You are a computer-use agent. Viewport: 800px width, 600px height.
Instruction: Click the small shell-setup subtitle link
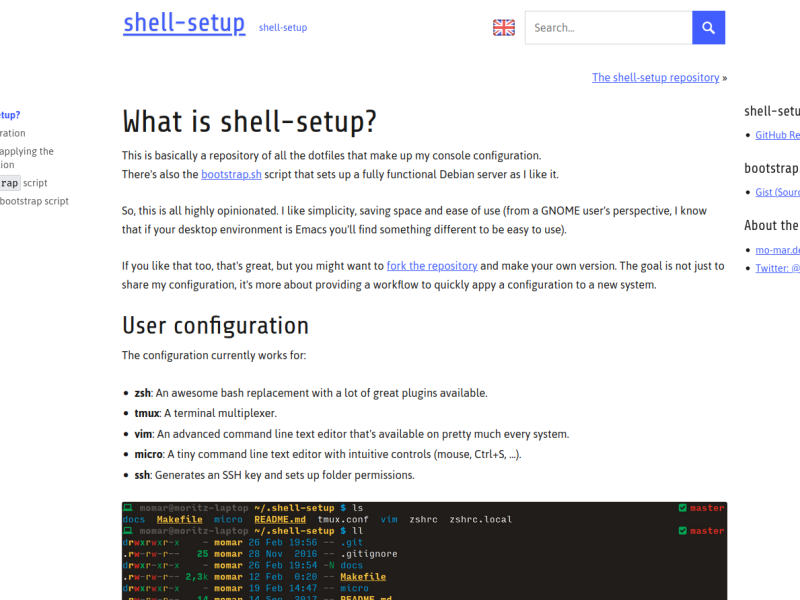point(283,28)
